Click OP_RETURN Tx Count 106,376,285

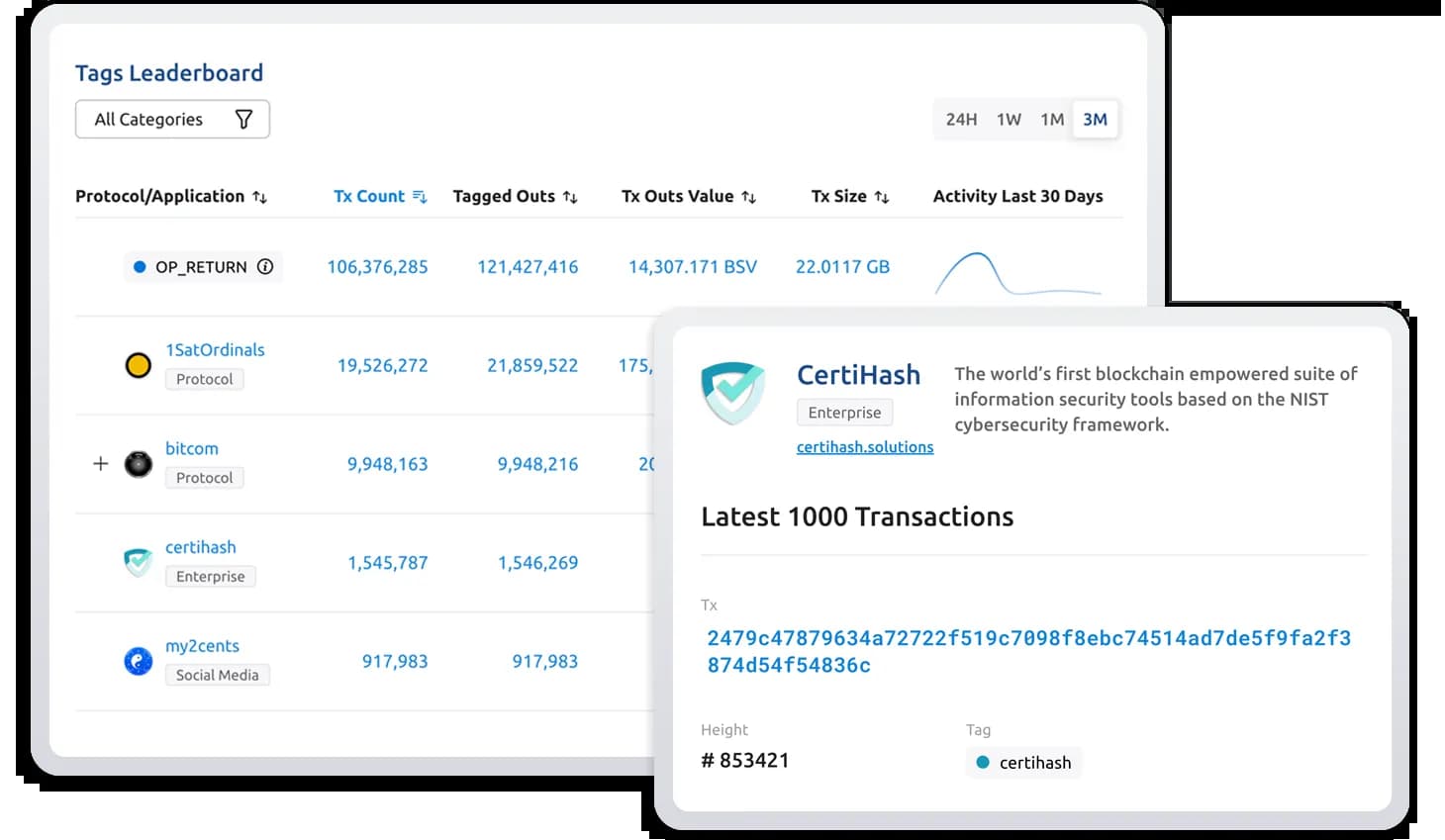(x=377, y=266)
